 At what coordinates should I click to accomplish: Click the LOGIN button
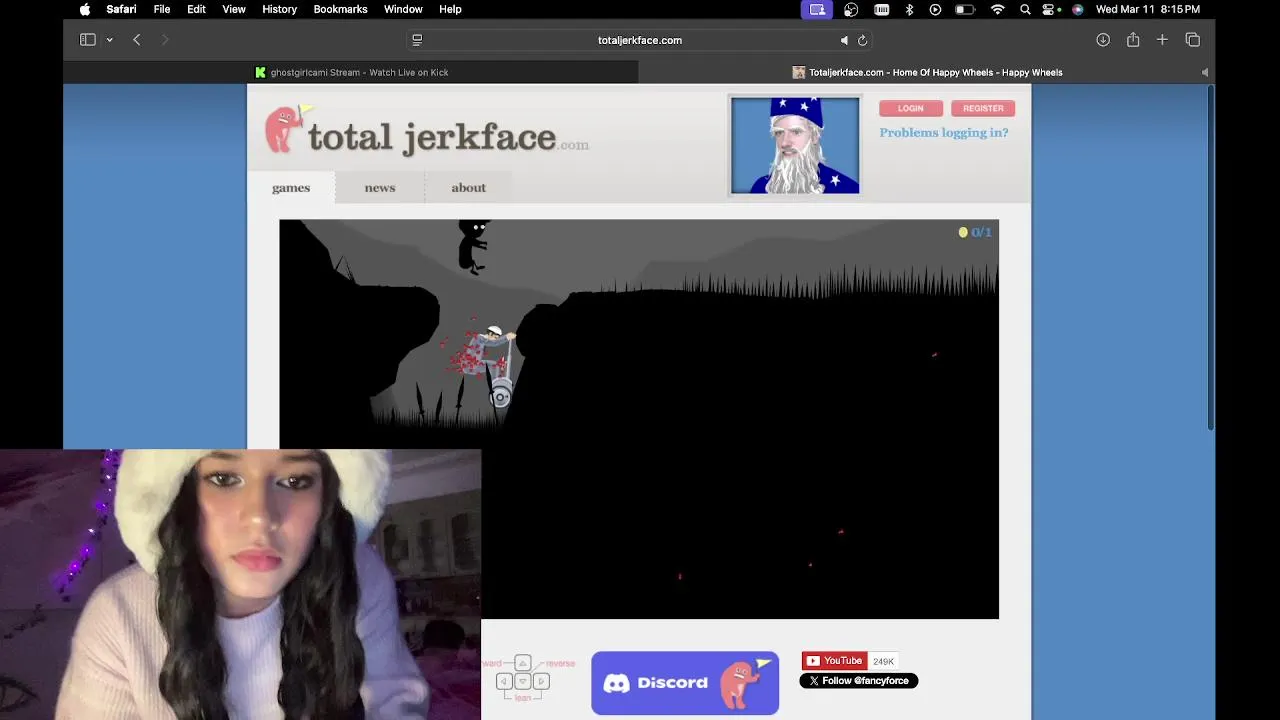point(910,108)
